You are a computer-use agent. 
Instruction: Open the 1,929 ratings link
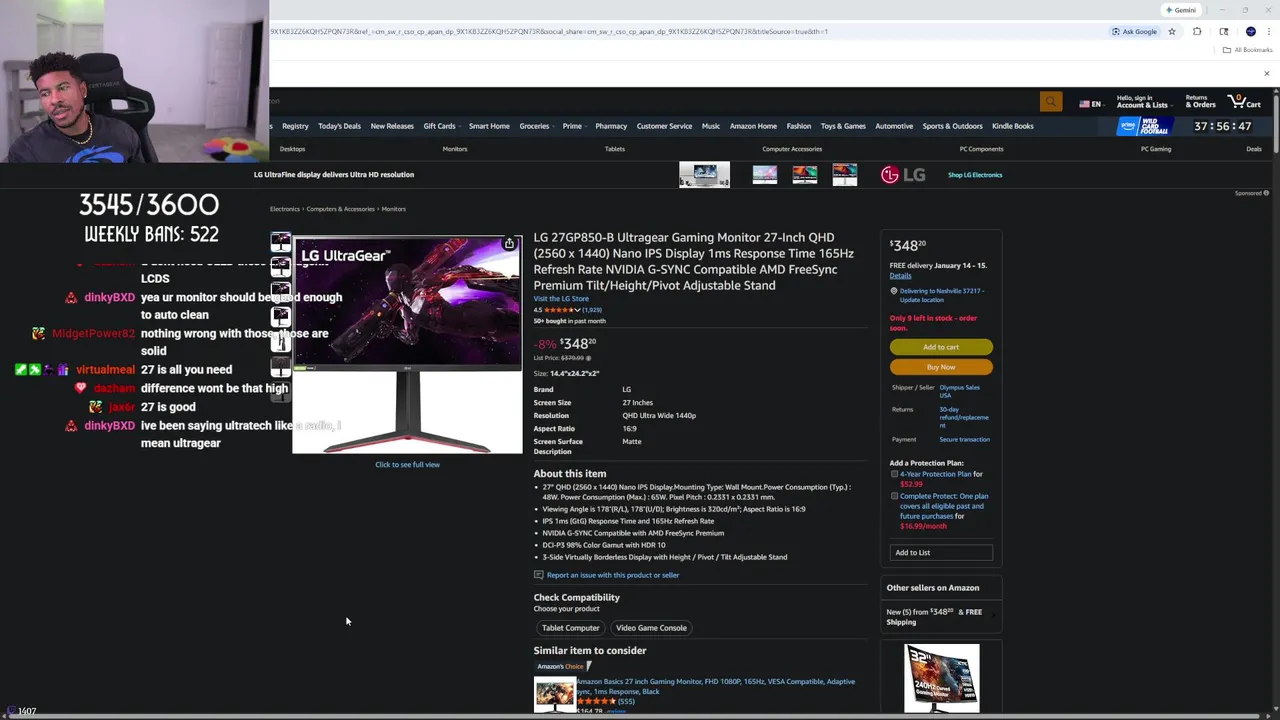pos(592,310)
